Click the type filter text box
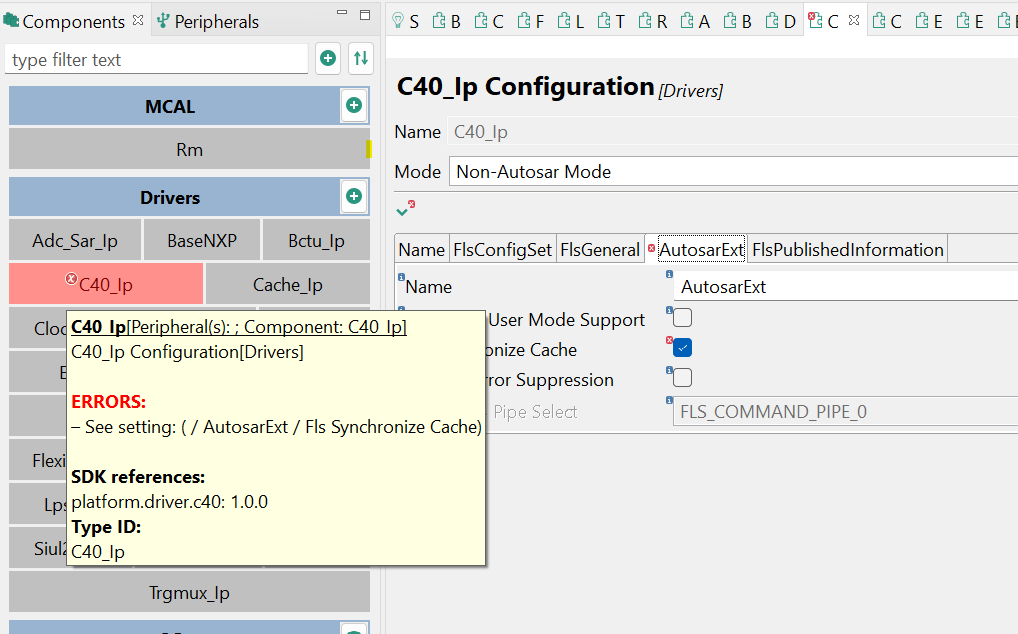This screenshot has height=634, width=1018. tap(156, 59)
